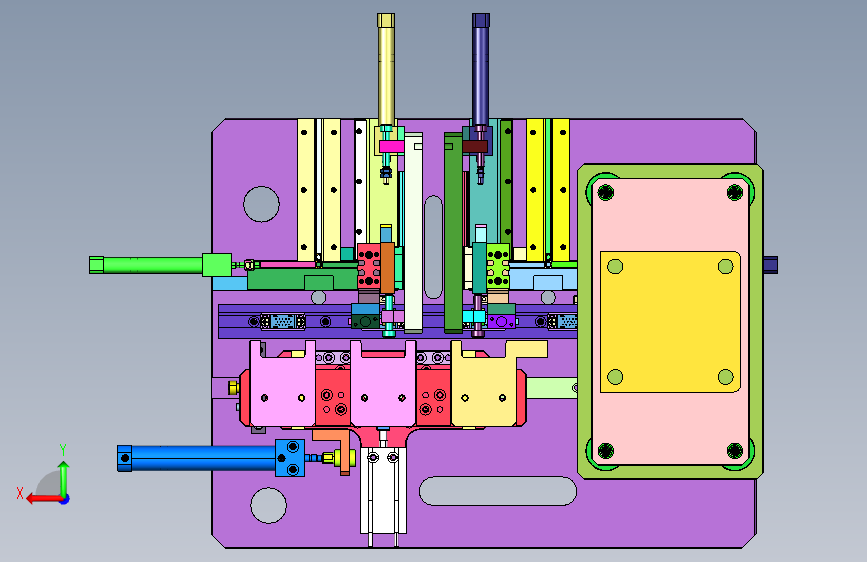Select the top-left hole in yellow plate
Screen dimensions: 867x562
(x=615, y=266)
